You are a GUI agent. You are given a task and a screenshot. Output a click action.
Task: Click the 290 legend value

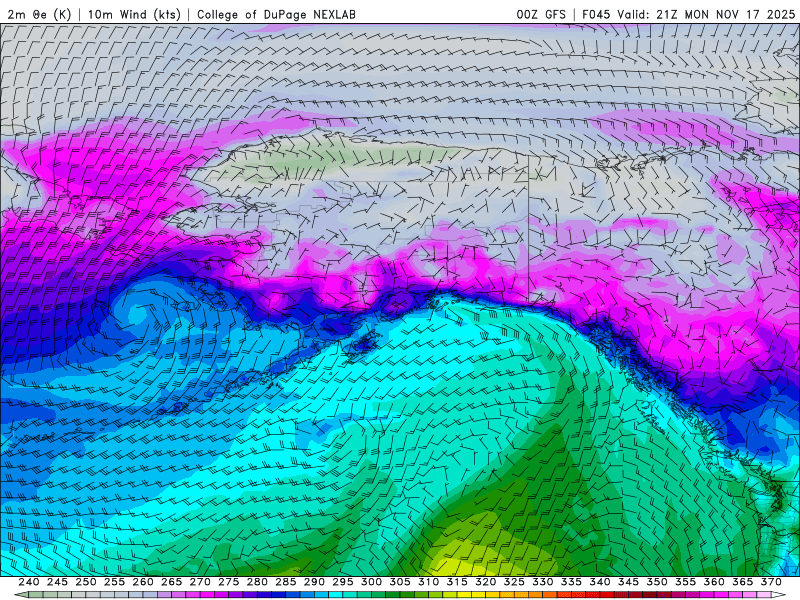(314, 582)
